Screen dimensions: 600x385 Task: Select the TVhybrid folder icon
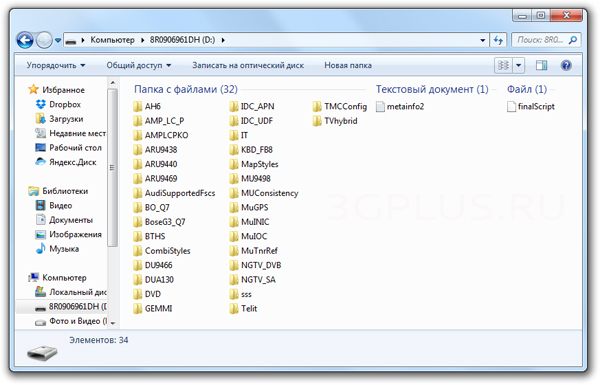(317, 121)
